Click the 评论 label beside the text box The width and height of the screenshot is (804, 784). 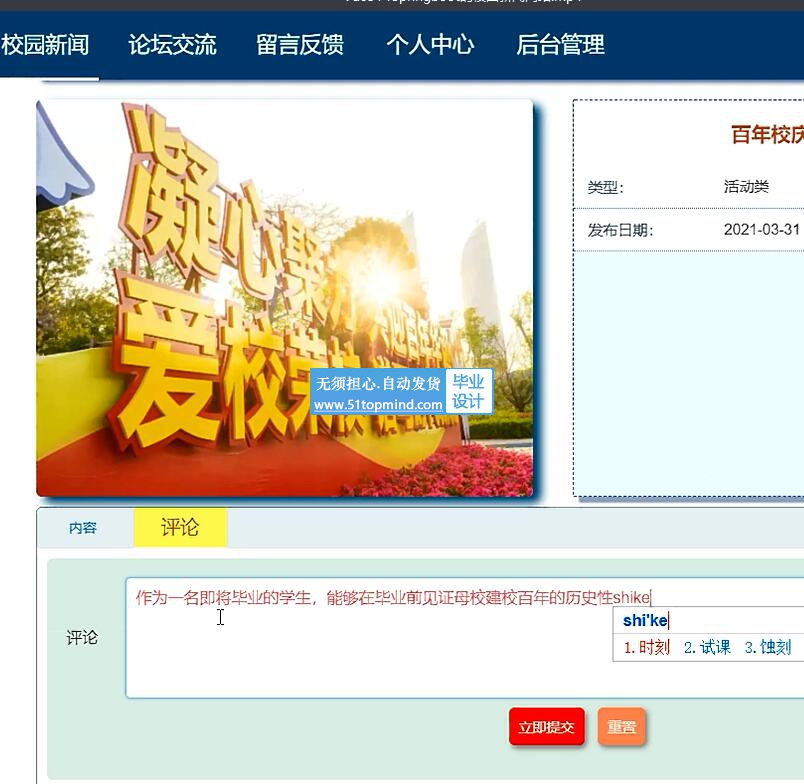[x=82, y=638]
